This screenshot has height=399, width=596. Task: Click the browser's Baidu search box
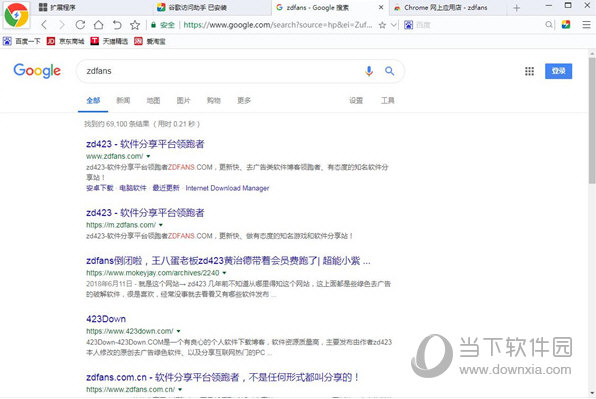pyautogui.click(x=479, y=25)
